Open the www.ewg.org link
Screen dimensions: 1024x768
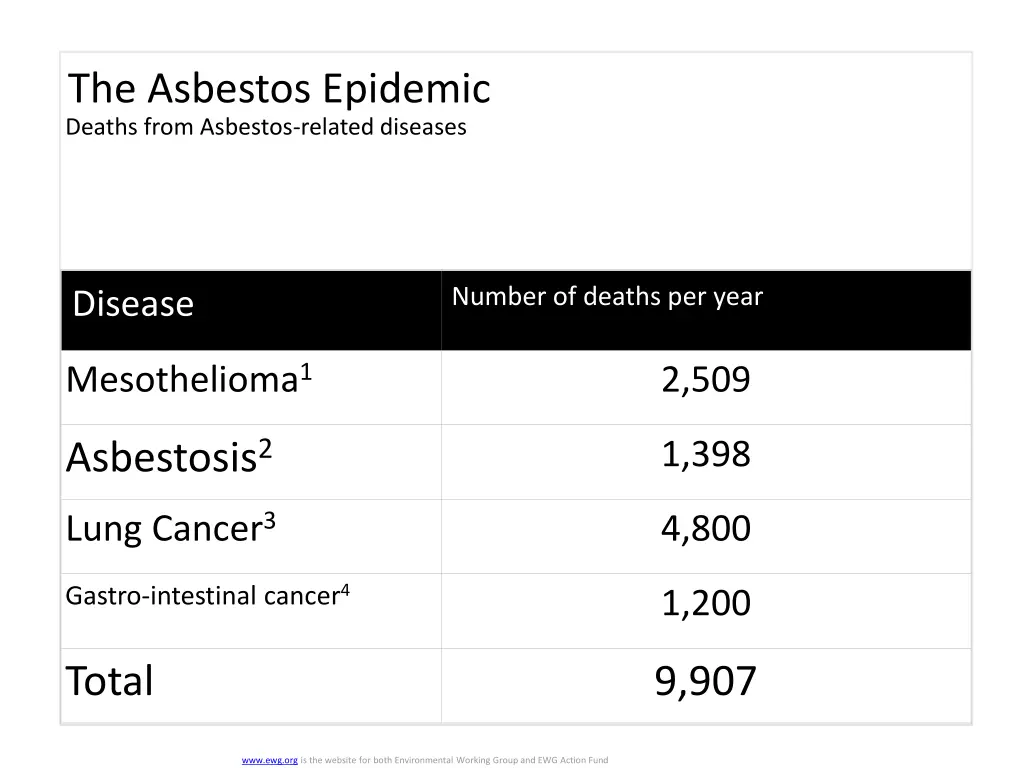click(x=270, y=760)
